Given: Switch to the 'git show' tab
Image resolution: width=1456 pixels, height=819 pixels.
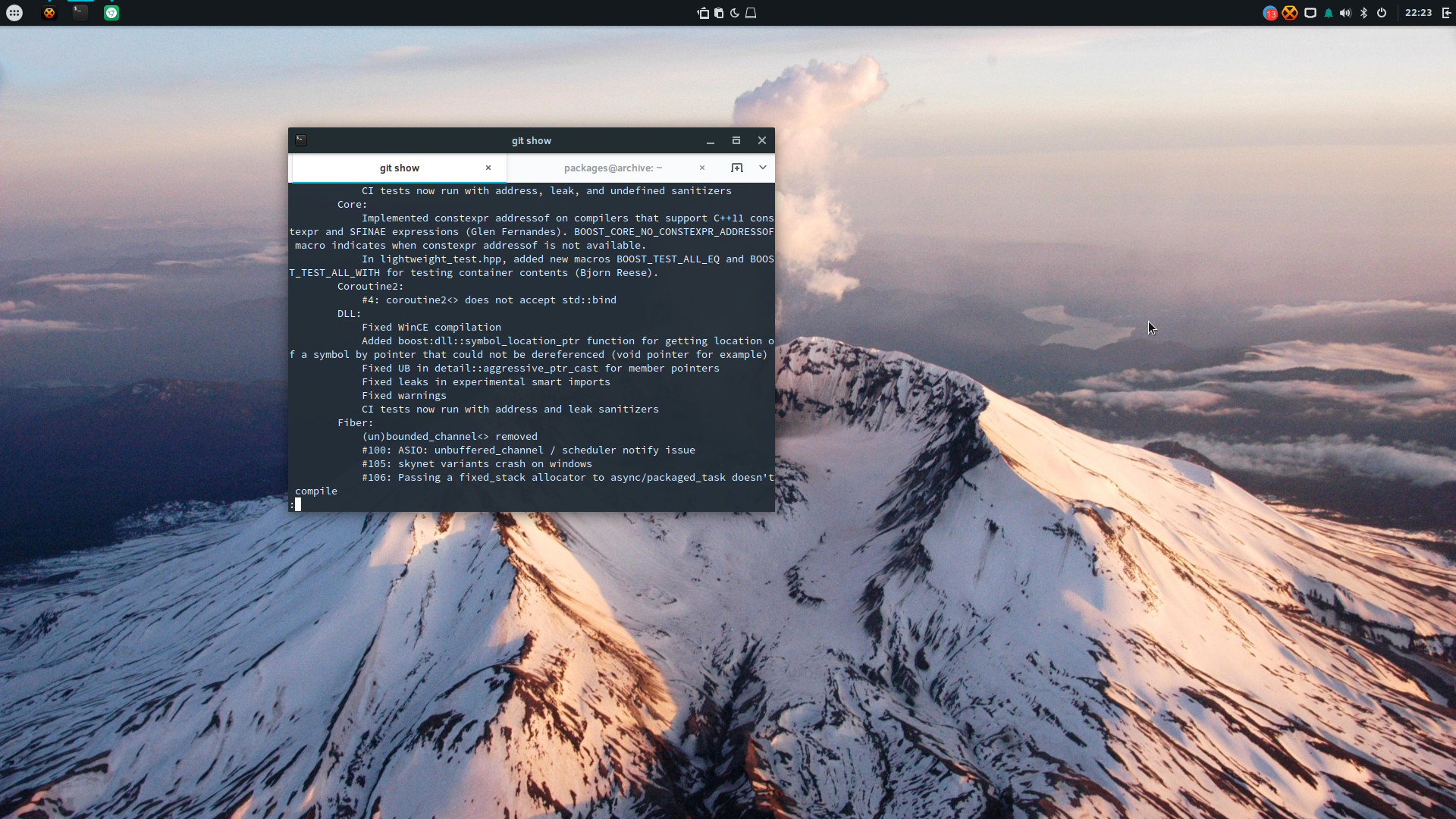Looking at the screenshot, I should (399, 168).
